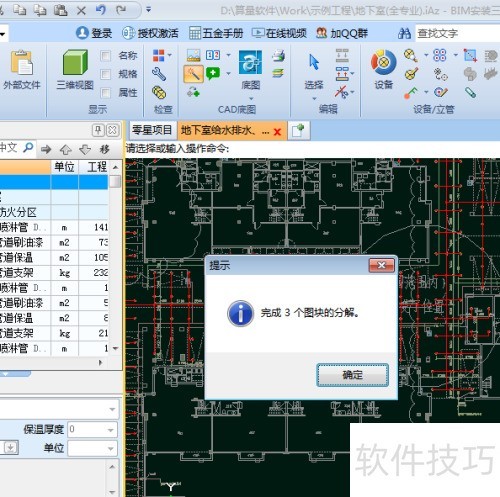Image resolution: width=500 pixels, height=497 pixels.
Task: Open dropdown next to scissors icon
Action: [353, 92]
